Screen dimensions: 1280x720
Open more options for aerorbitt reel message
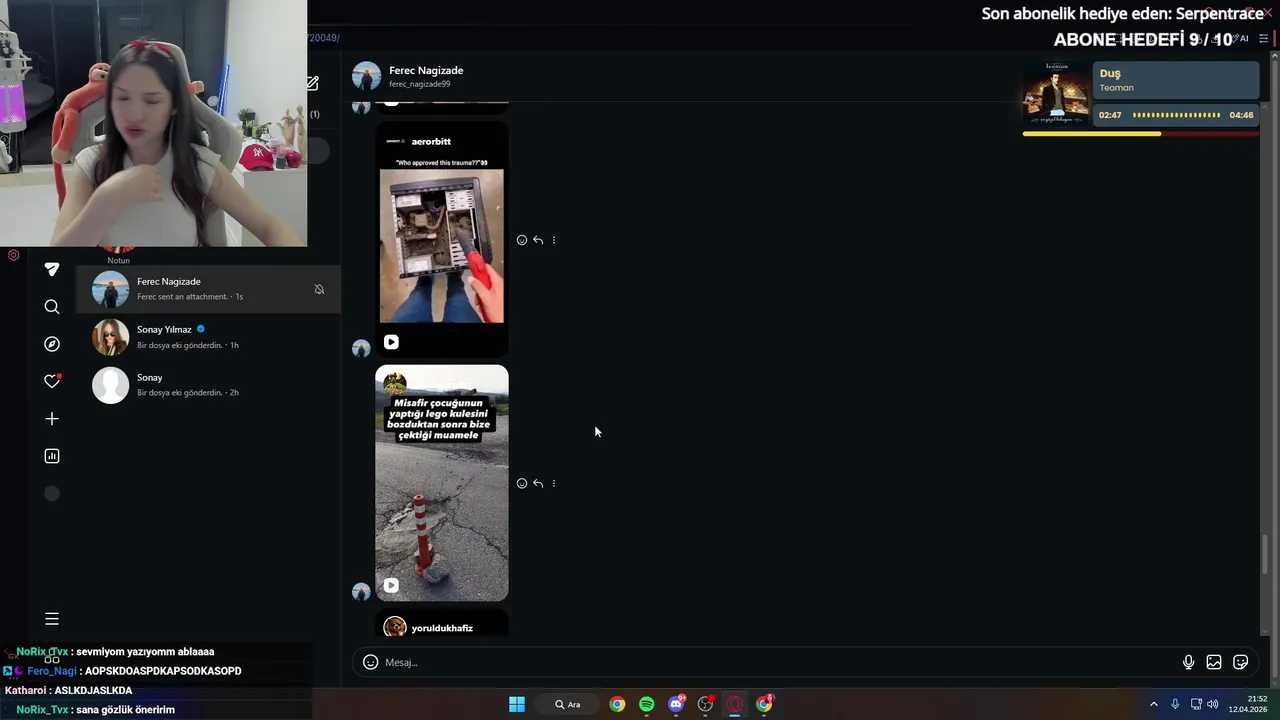click(x=554, y=240)
